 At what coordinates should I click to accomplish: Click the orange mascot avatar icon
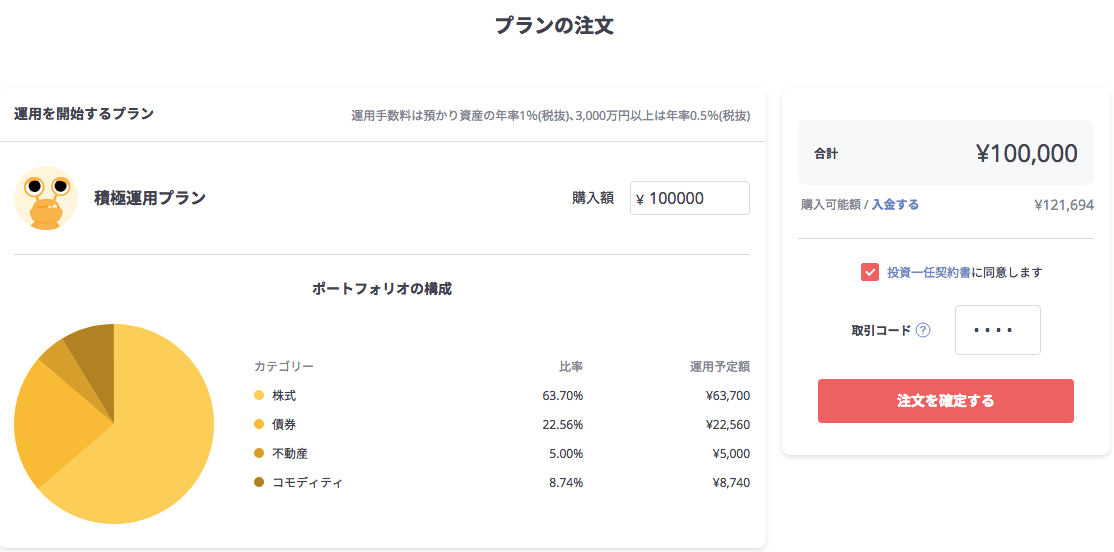pyautogui.click(x=45, y=198)
